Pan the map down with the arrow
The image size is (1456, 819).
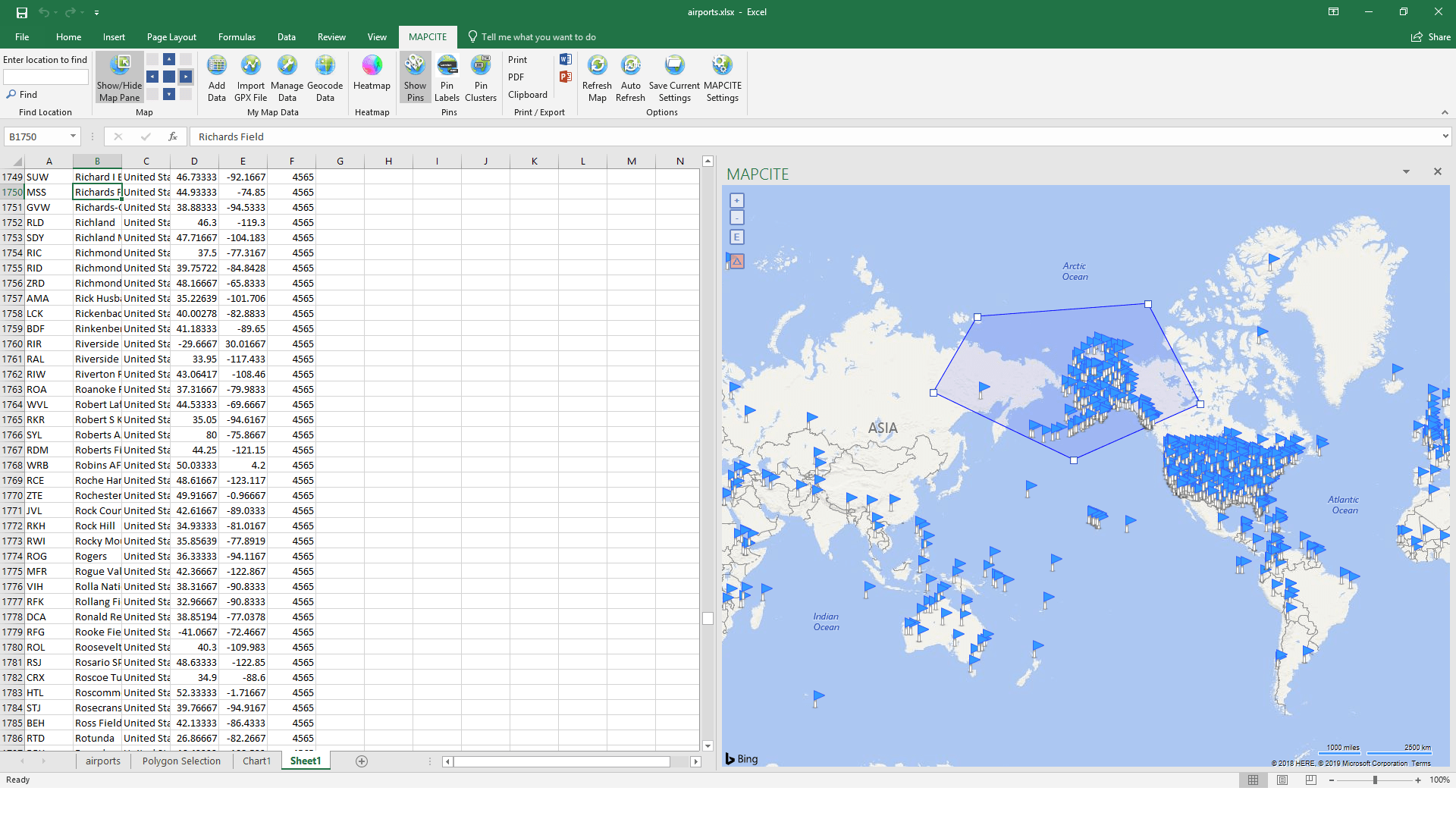click(169, 94)
